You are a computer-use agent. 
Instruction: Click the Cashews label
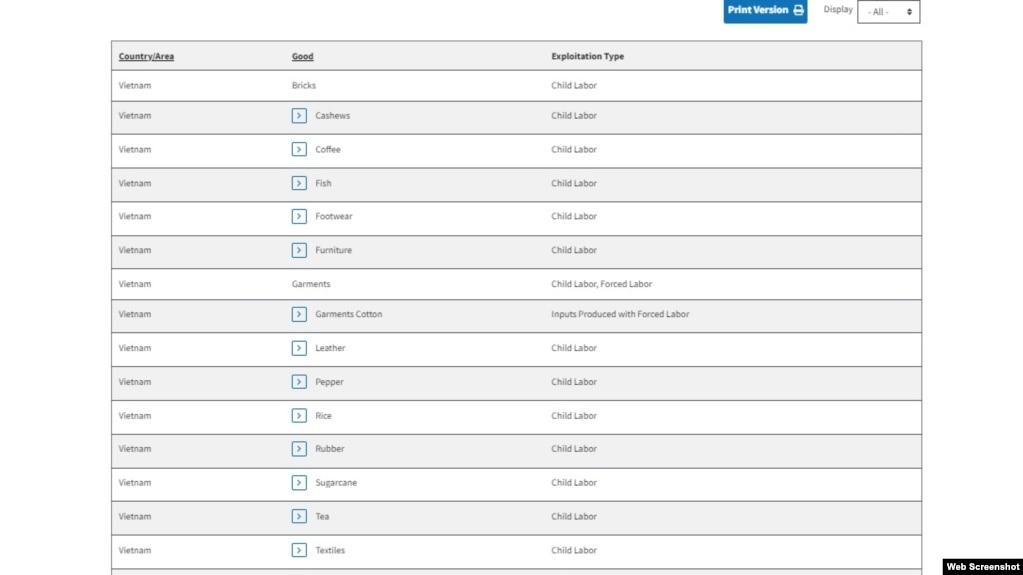point(332,116)
